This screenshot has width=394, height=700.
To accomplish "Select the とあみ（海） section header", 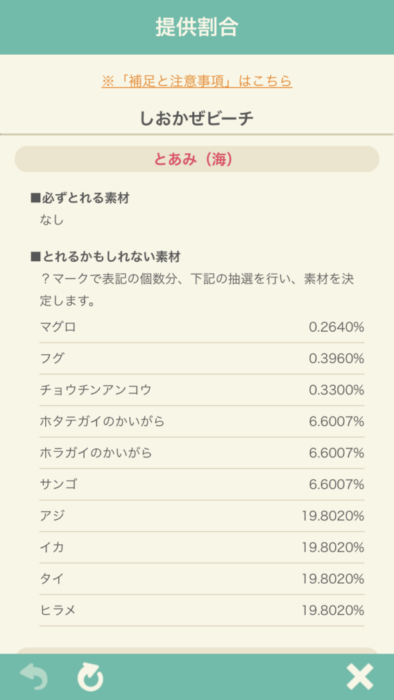I will tap(197, 159).
